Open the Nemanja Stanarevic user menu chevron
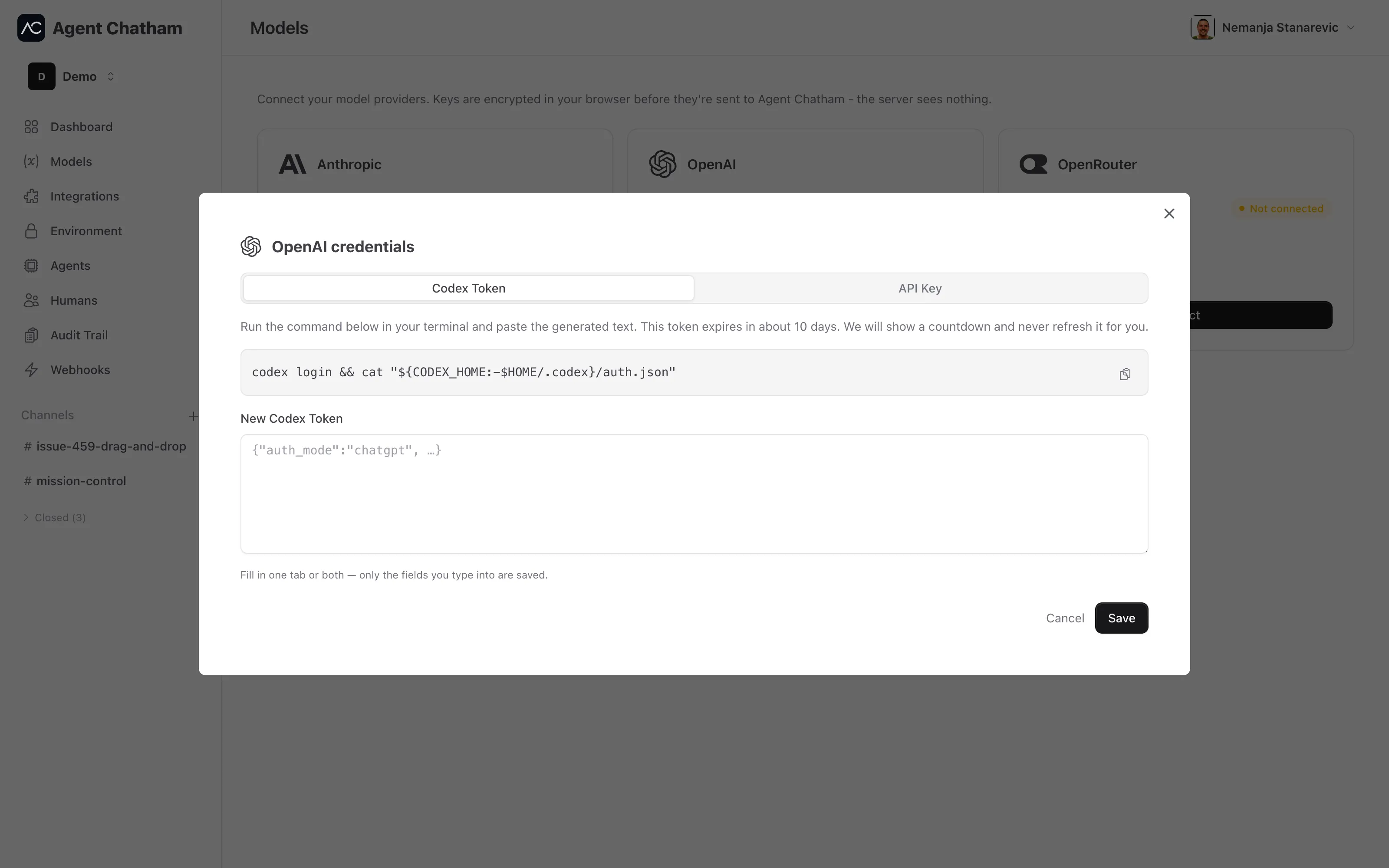Screen dimensions: 1389x868 [x=1350, y=27]
